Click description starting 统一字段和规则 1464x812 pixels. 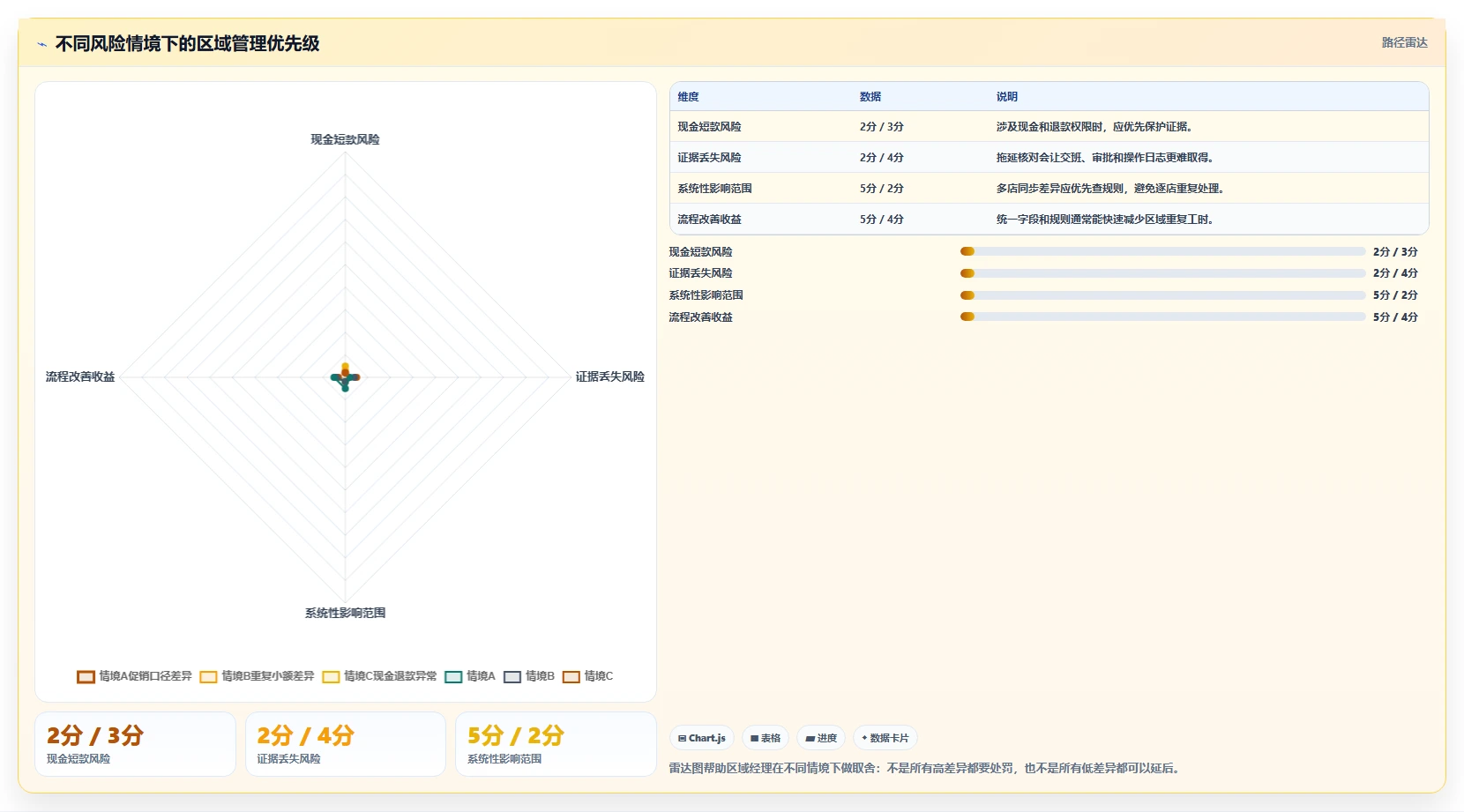tap(1107, 220)
